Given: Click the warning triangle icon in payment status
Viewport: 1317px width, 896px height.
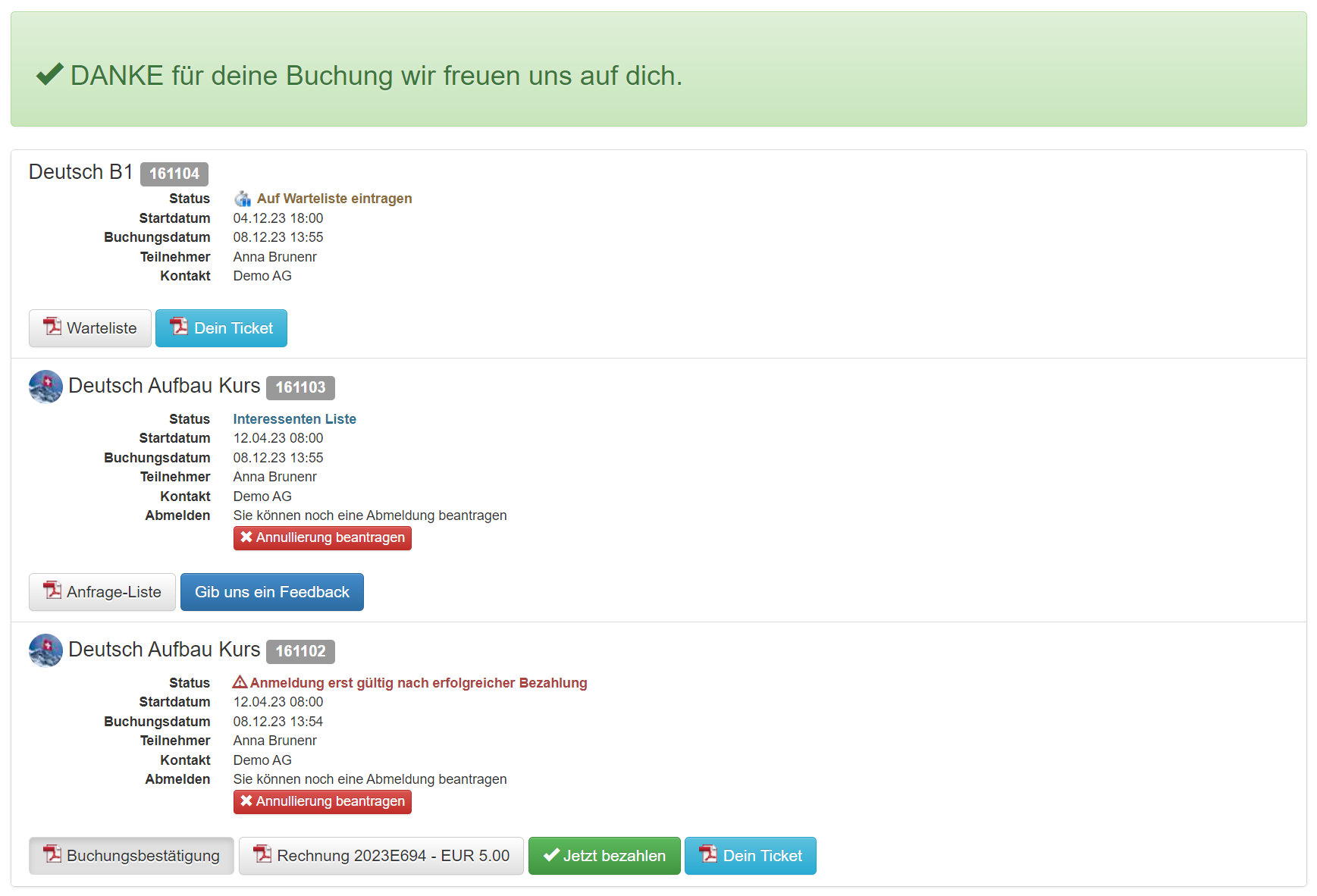Looking at the screenshot, I should click(x=240, y=682).
